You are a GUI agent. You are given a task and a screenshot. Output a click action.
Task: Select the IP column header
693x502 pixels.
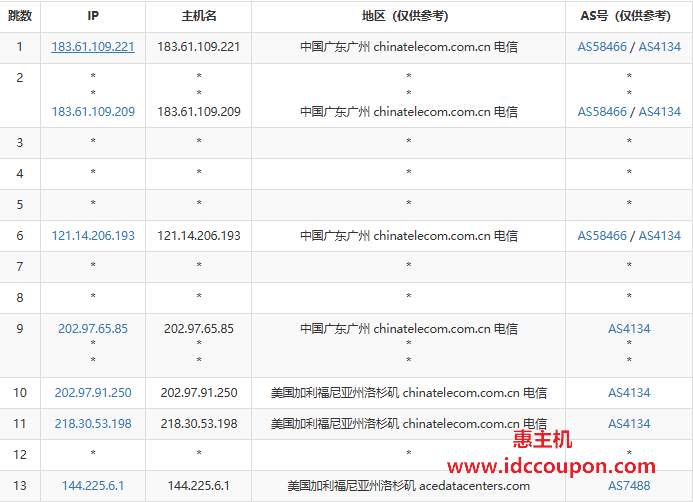tap(93, 16)
